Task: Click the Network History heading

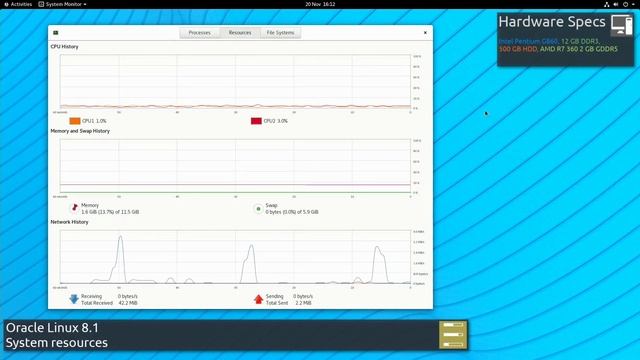Action: [x=69, y=222]
